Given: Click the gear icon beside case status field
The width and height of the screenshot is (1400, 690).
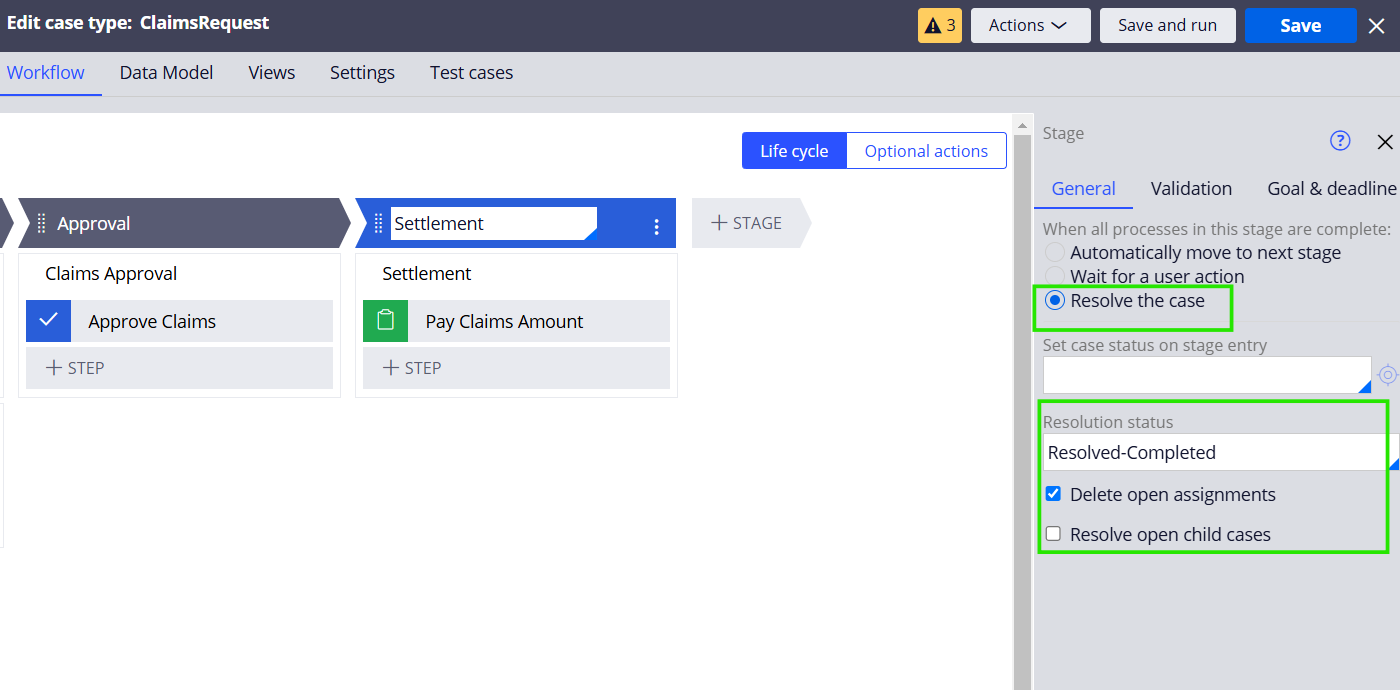Looking at the screenshot, I should pos(1388,375).
